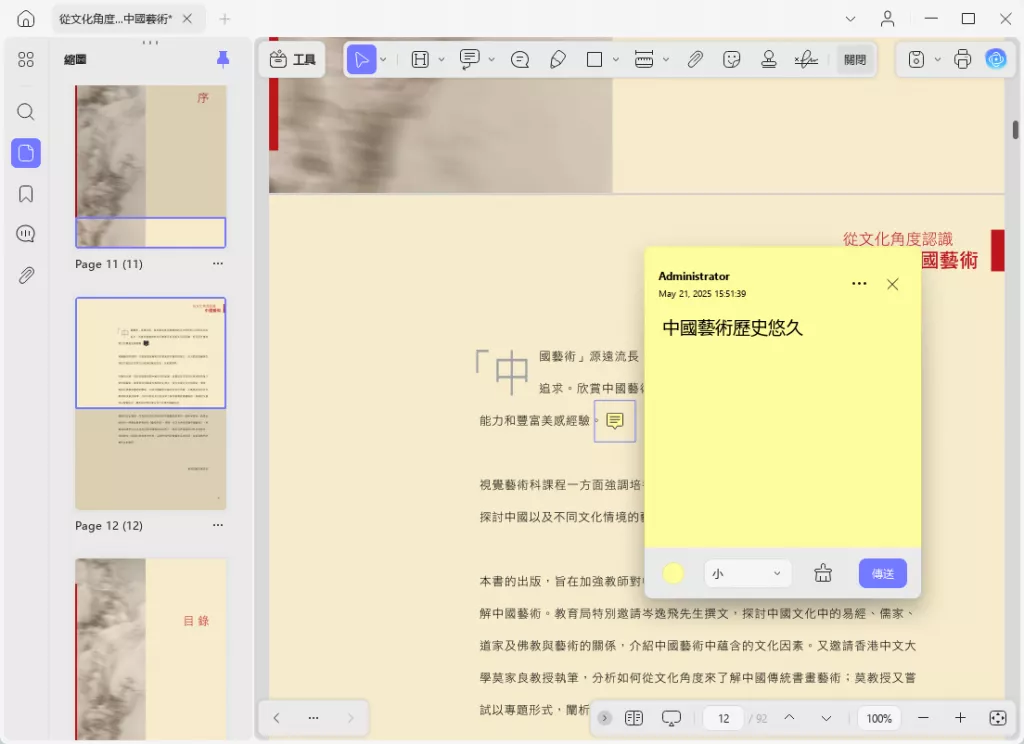Zoom out with minus button
Image resolution: width=1024 pixels, height=744 pixels.
pos(923,718)
